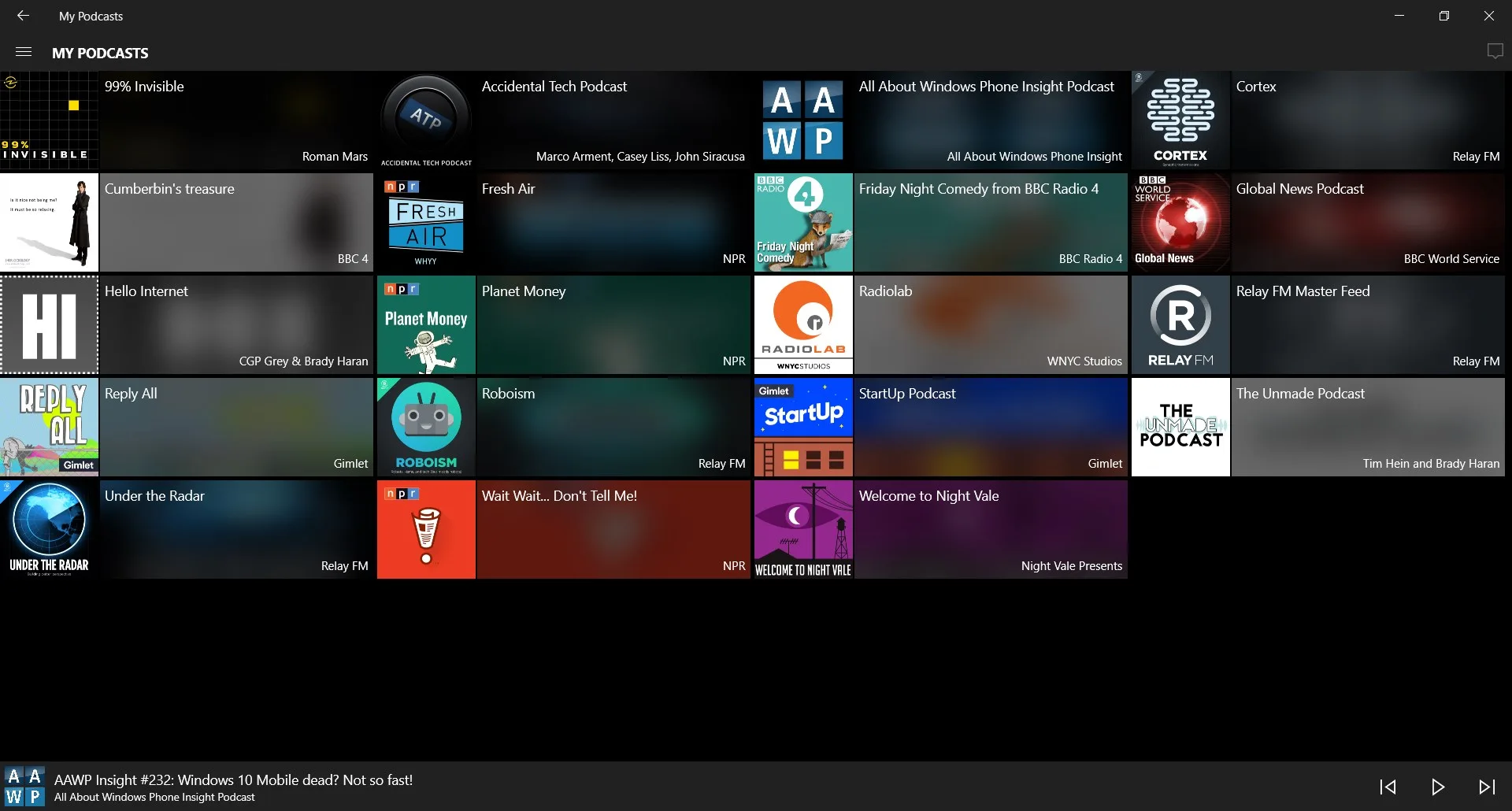Select Relay FM Master Feed title
Image resolution: width=1512 pixels, height=811 pixels.
[1303, 291]
